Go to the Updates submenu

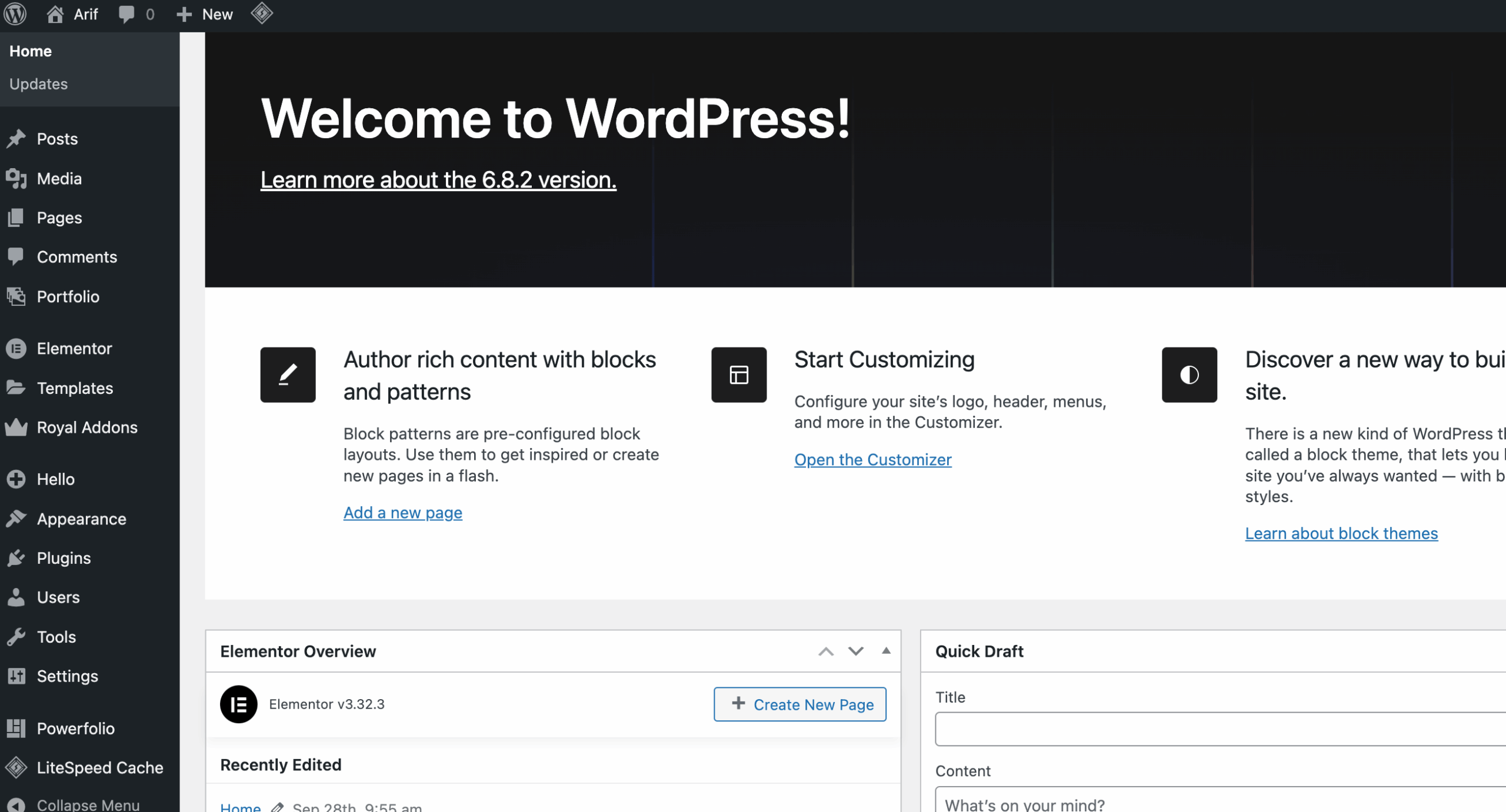pos(38,84)
